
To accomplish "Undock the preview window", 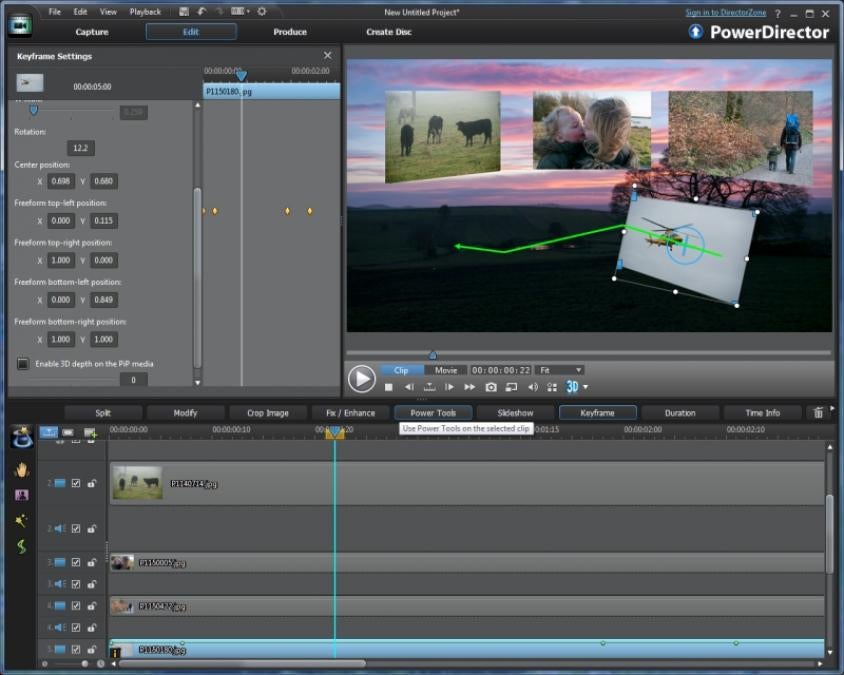I will [511, 387].
